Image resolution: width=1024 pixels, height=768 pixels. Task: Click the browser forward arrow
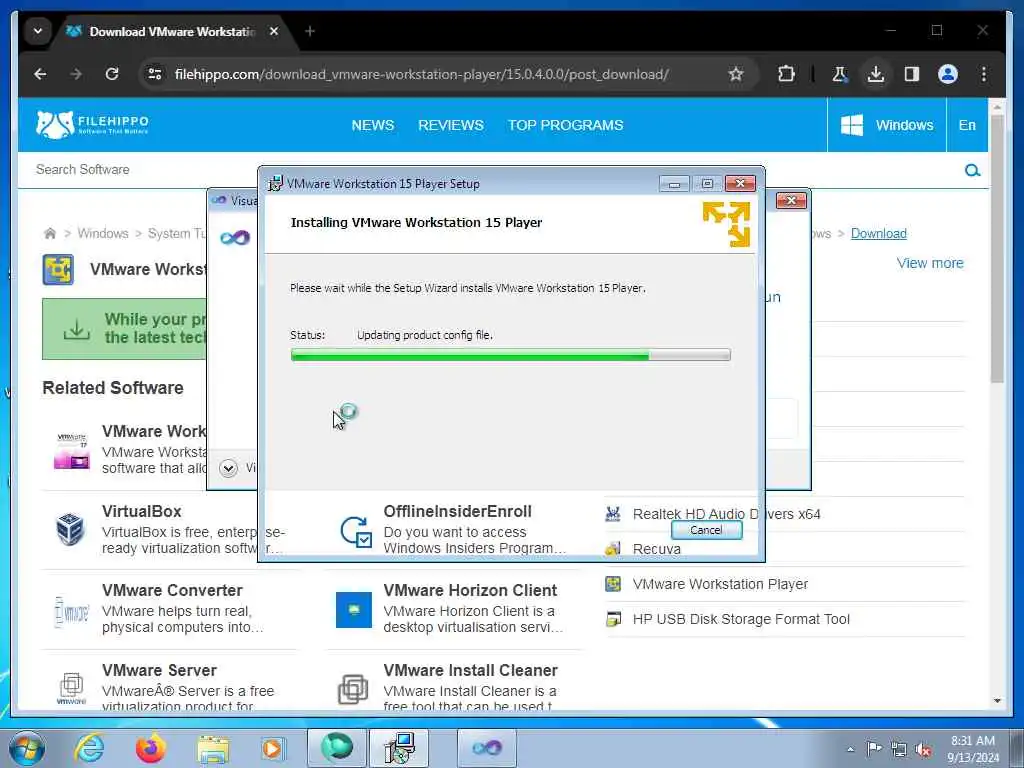point(76,74)
